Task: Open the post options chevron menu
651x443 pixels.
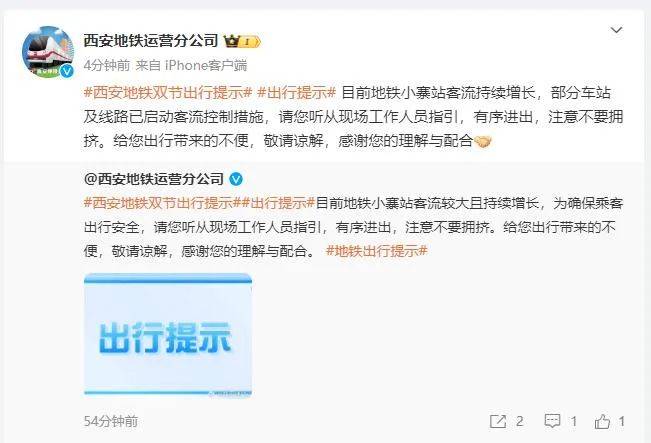Action: tap(616, 30)
